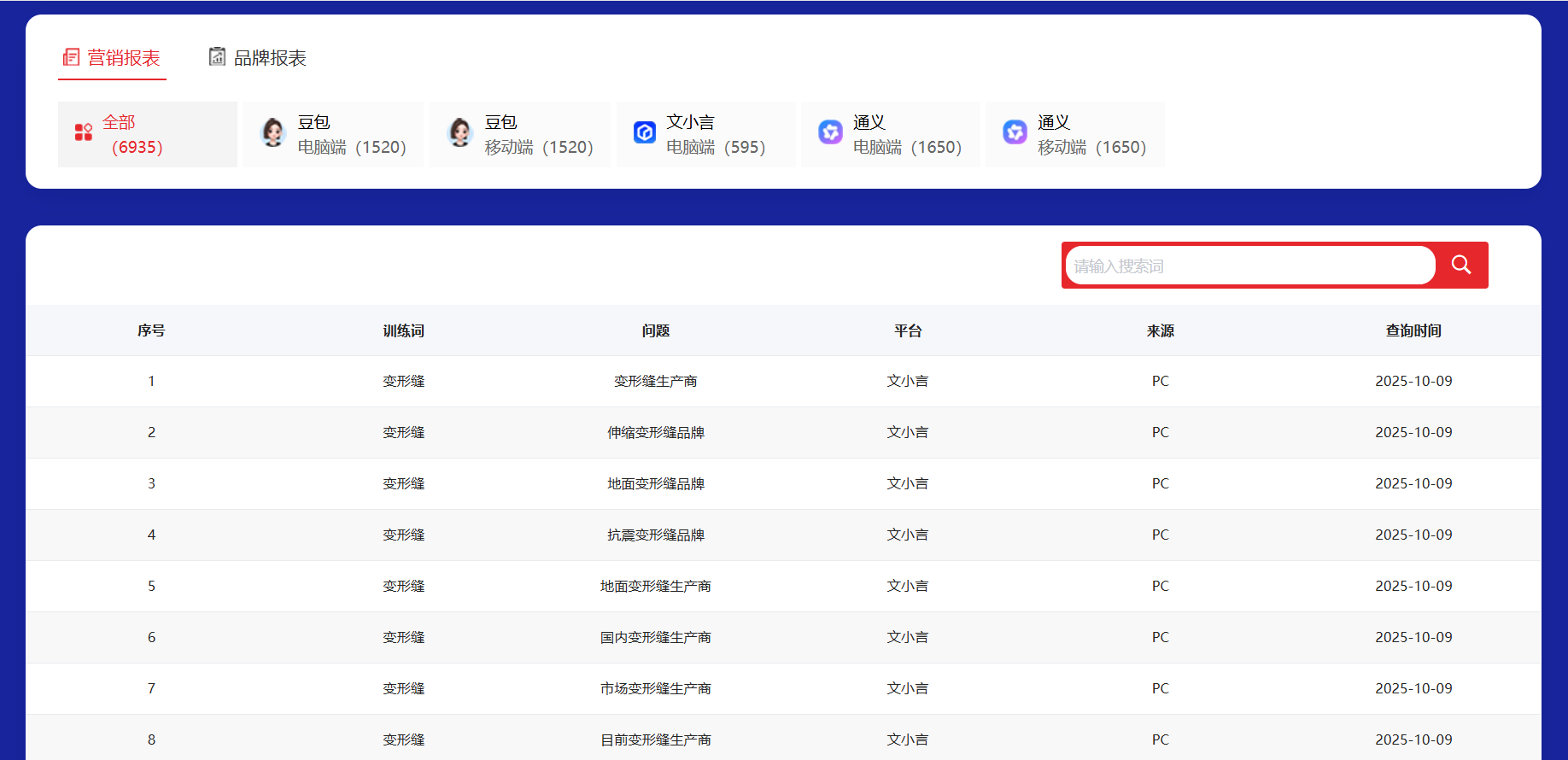This screenshot has width=1568, height=760.
Task: Select the 文小言 电脑端 (595) platform card
Action: coord(706,134)
